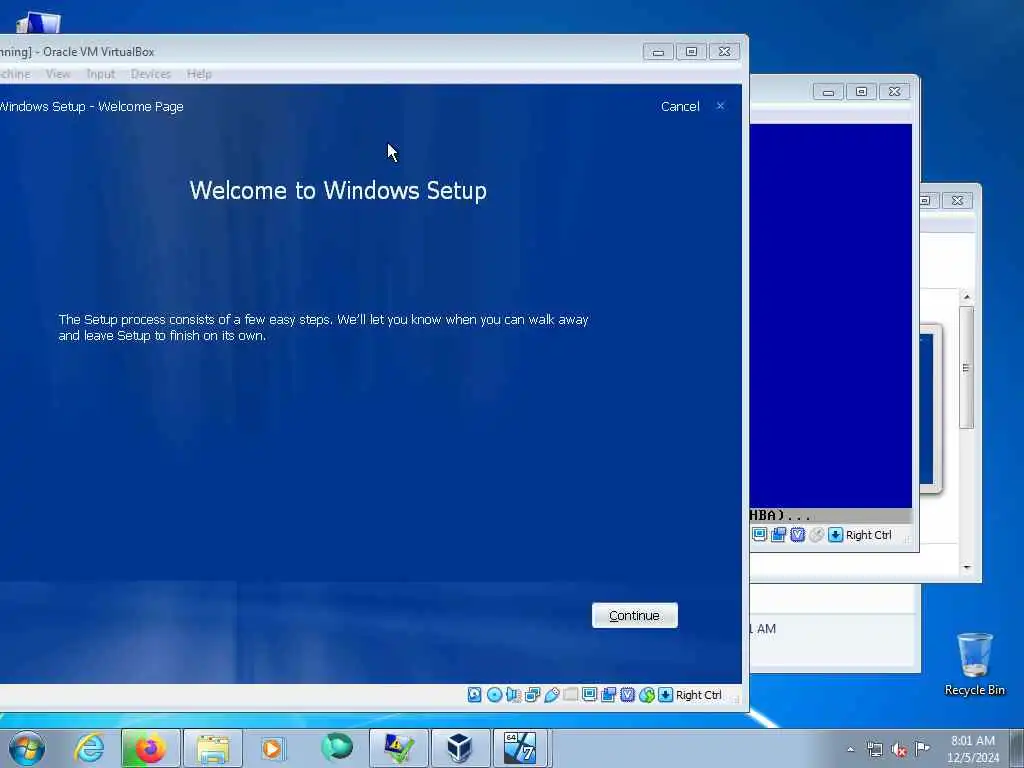The width and height of the screenshot is (1024, 768).
Task: Click CPU virtualization 'V' icon in front VM
Action: click(628, 695)
